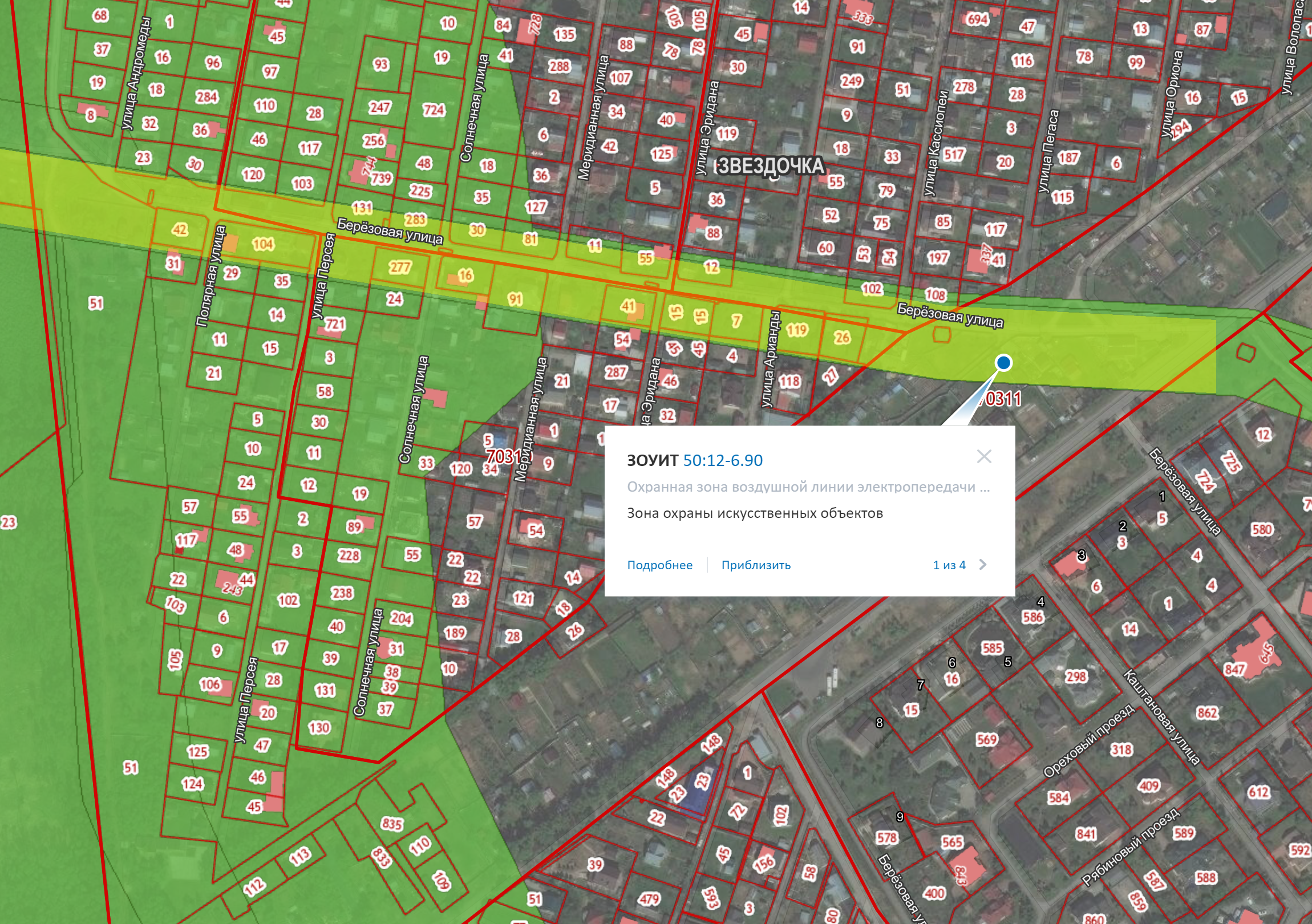The width and height of the screenshot is (1312, 924).
Task: Select parcel number 284
Action: 206,96
